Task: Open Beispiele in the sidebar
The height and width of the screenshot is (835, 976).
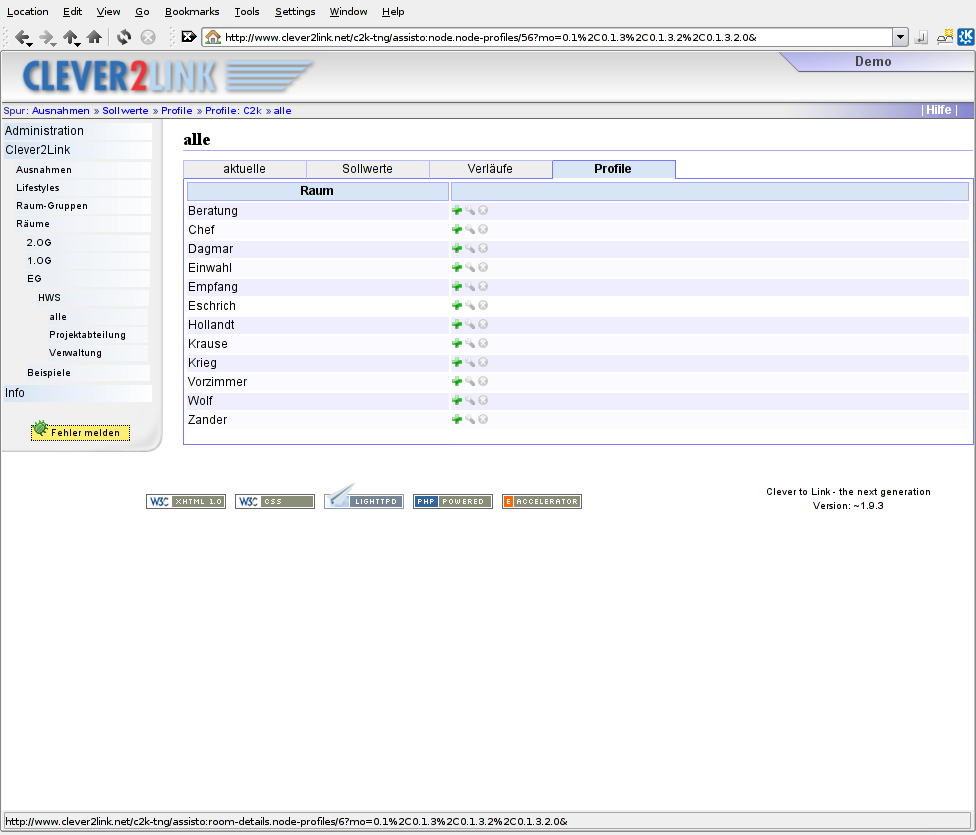Action: (49, 372)
